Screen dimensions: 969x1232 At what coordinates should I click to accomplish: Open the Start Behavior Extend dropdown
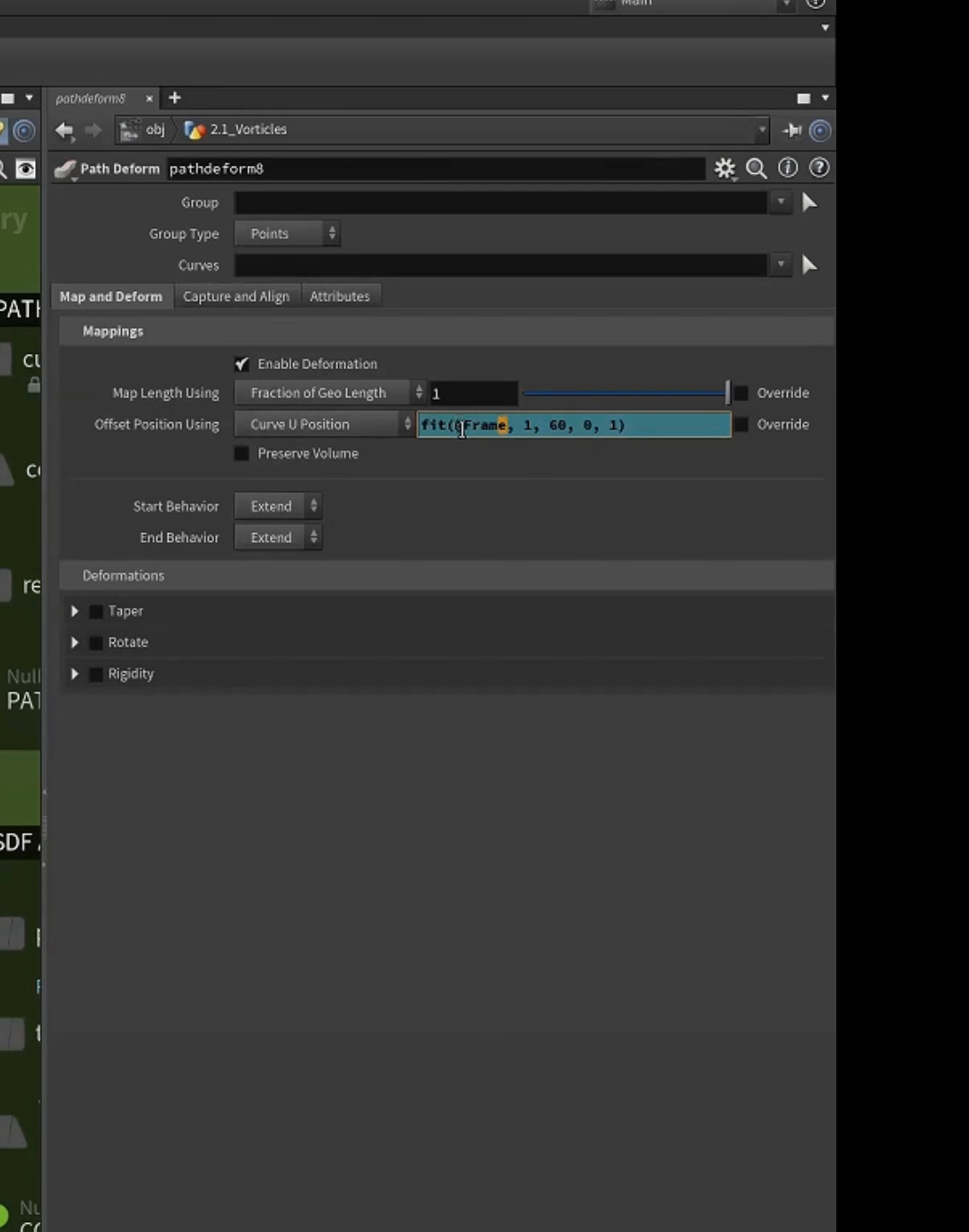click(x=278, y=506)
